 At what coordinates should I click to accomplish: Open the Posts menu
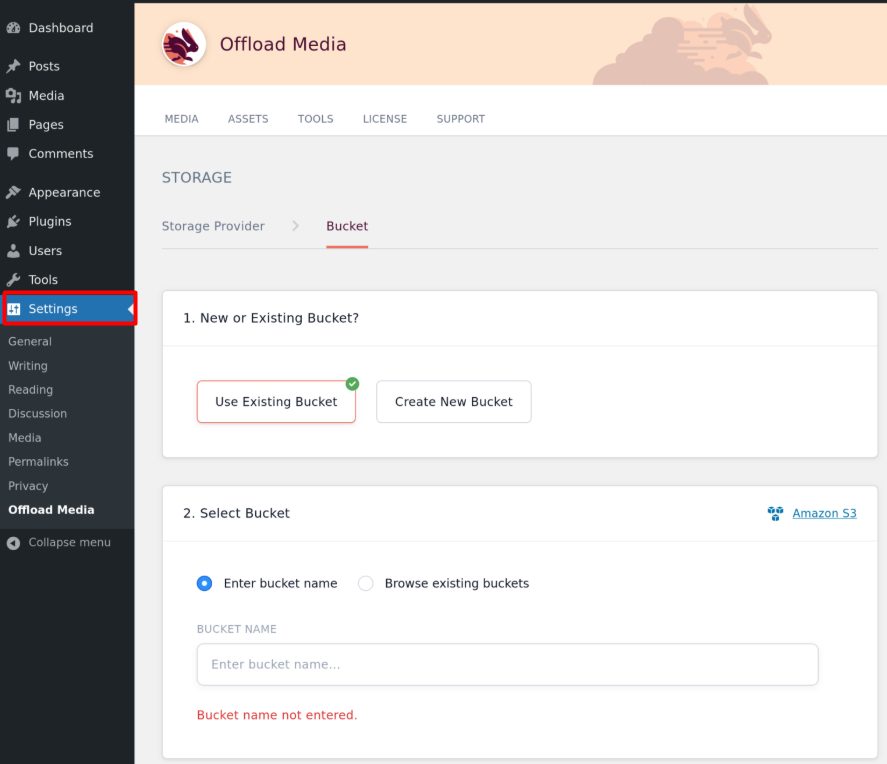point(44,66)
